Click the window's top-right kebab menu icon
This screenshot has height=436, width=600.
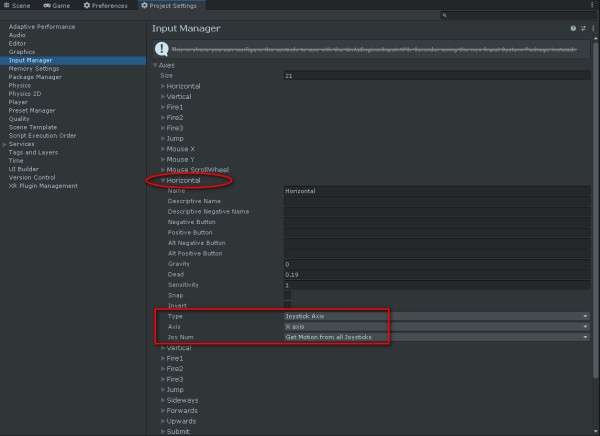(x=592, y=6)
